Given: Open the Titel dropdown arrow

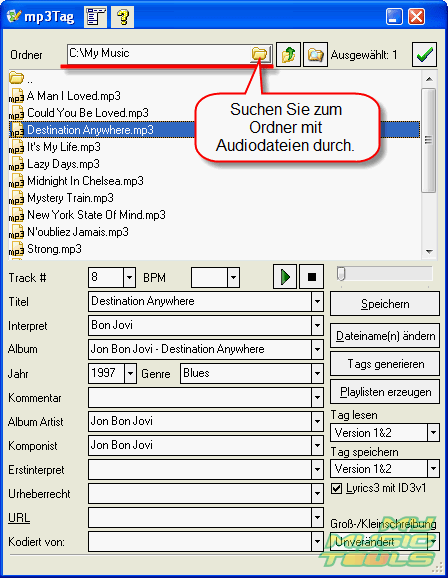Looking at the screenshot, I should pyautogui.click(x=317, y=302).
